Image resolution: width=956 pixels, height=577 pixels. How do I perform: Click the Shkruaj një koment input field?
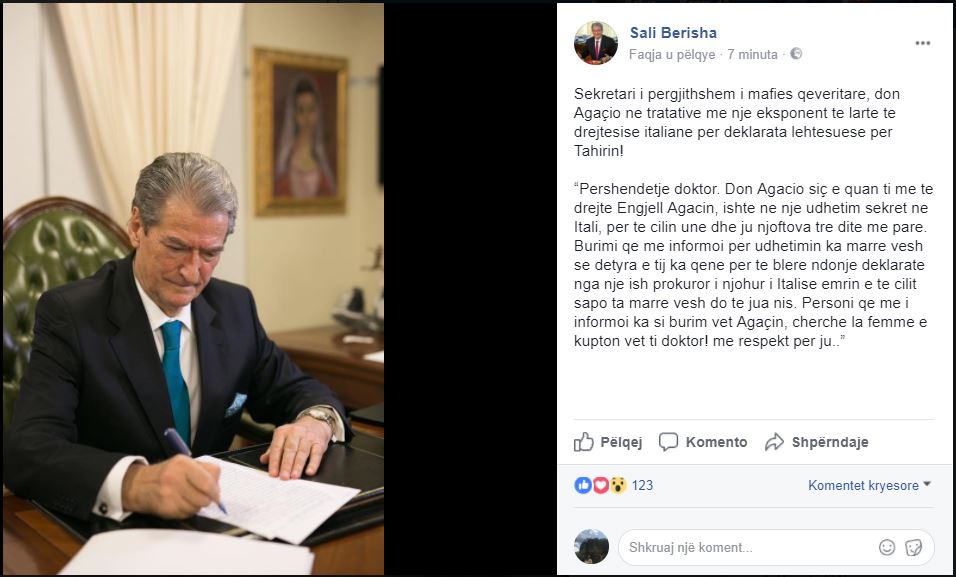776,547
